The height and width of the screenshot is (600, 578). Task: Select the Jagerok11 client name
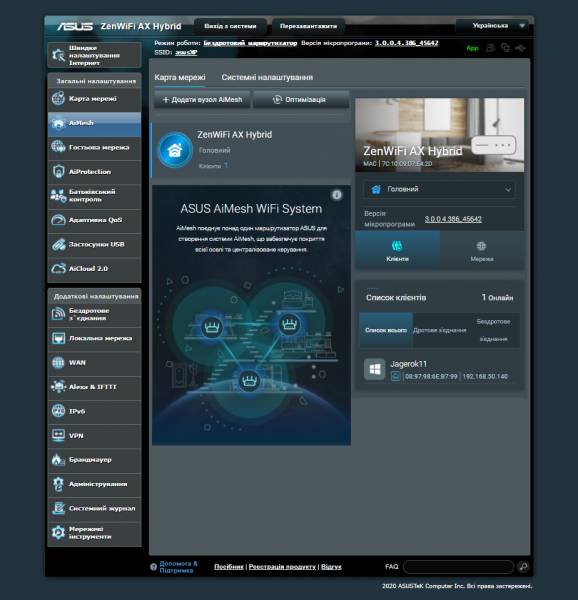click(408, 364)
